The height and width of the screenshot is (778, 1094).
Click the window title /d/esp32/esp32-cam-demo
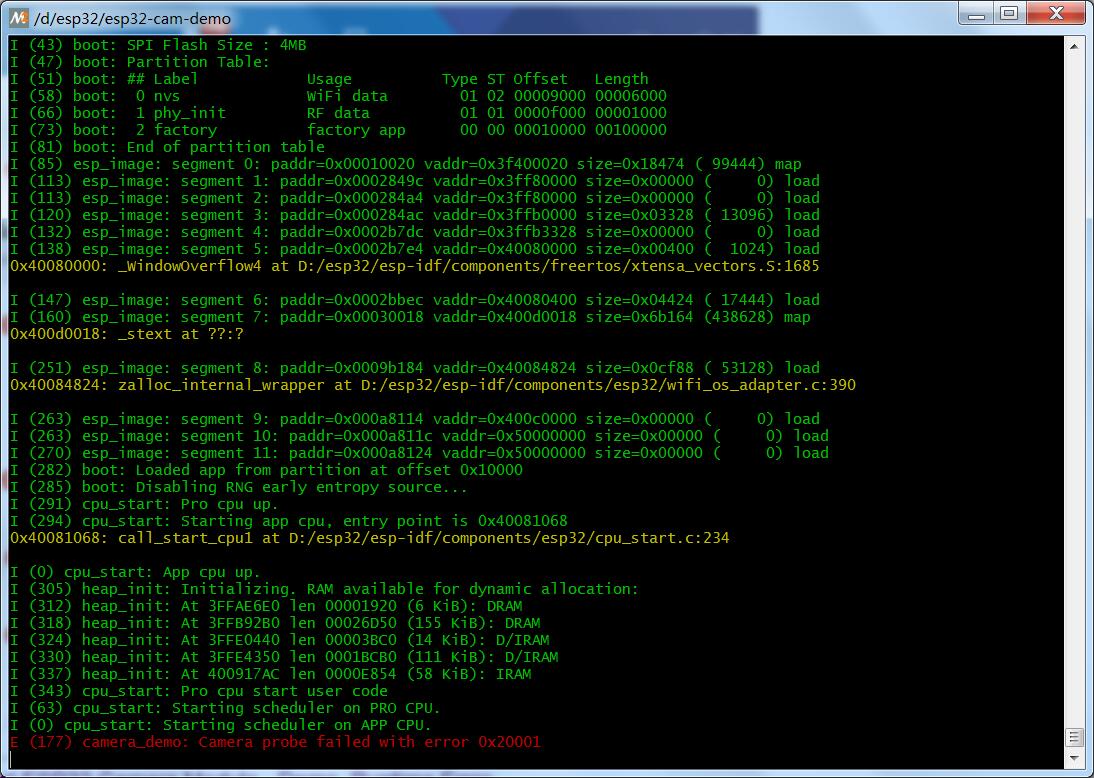pos(133,18)
